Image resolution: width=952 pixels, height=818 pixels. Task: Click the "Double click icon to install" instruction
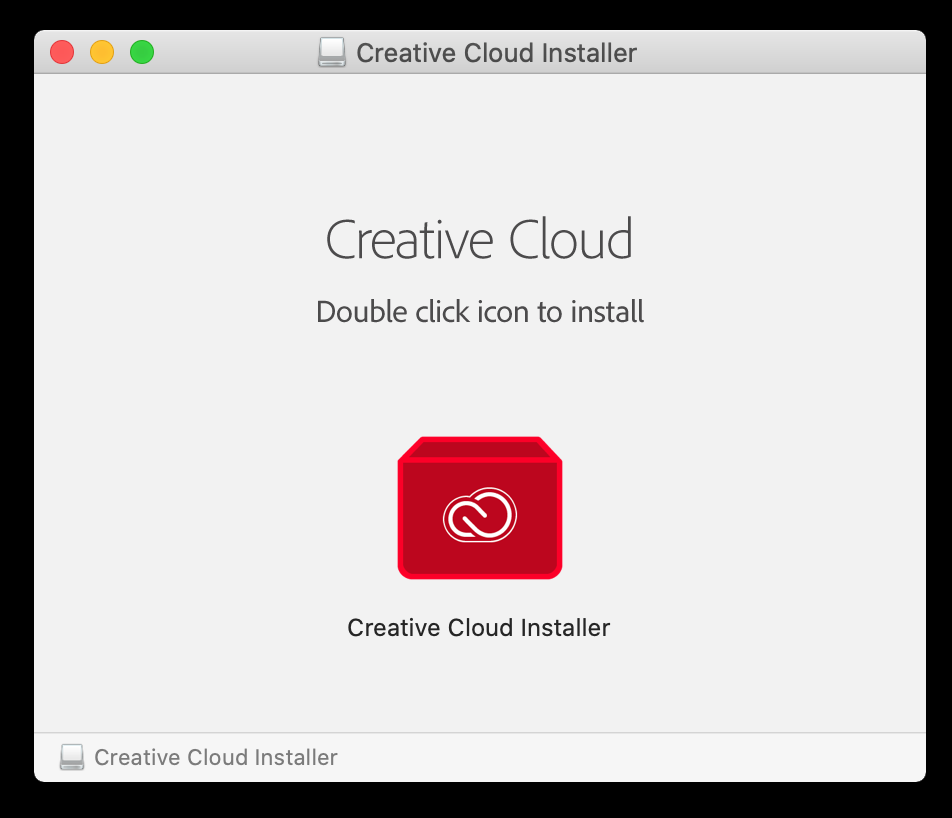pyautogui.click(x=479, y=312)
